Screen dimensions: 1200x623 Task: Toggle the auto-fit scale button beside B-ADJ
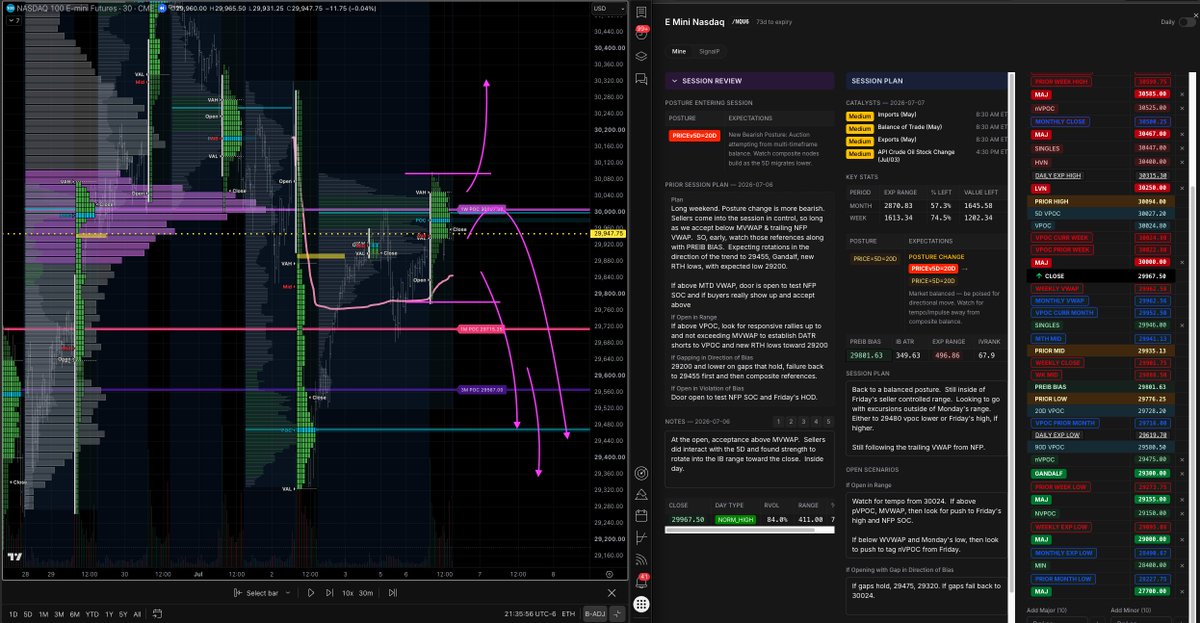pyautogui.click(x=619, y=613)
